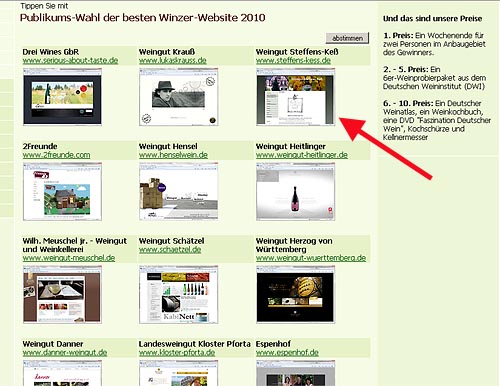The width and height of the screenshot is (500, 386).
Task: Visit www.steffens-kess.de link
Action: tap(293, 61)
